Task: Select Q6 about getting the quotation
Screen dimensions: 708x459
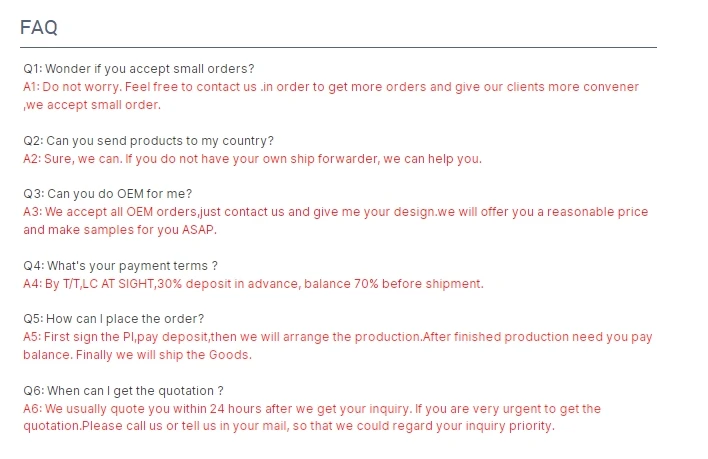Action: click(x=123, y=391)
